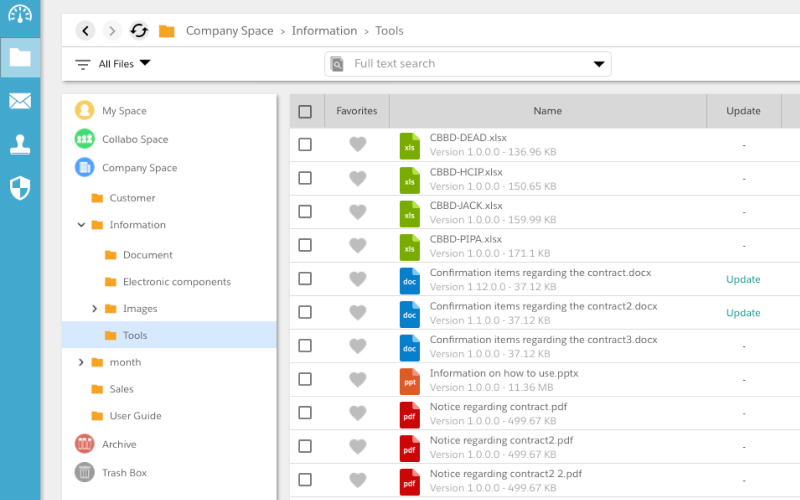Screen dimensions: 800x500
Task: Open the full text search dropdown arrow
Action: point(599,64)
